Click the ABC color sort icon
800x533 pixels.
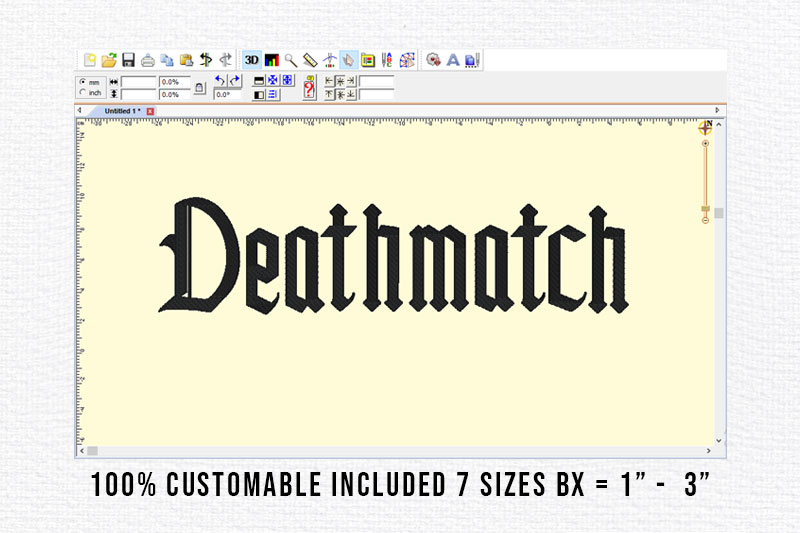coord(387,60)
